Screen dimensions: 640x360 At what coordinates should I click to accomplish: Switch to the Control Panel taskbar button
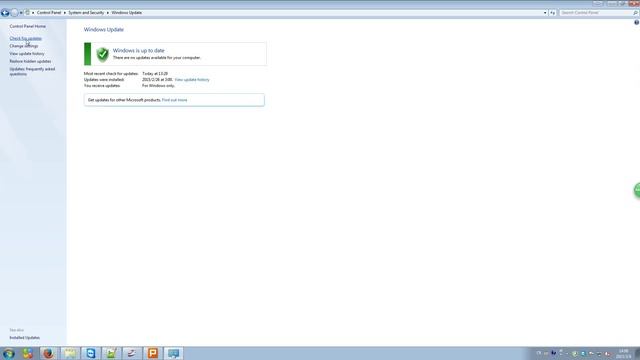coord(173,353)
